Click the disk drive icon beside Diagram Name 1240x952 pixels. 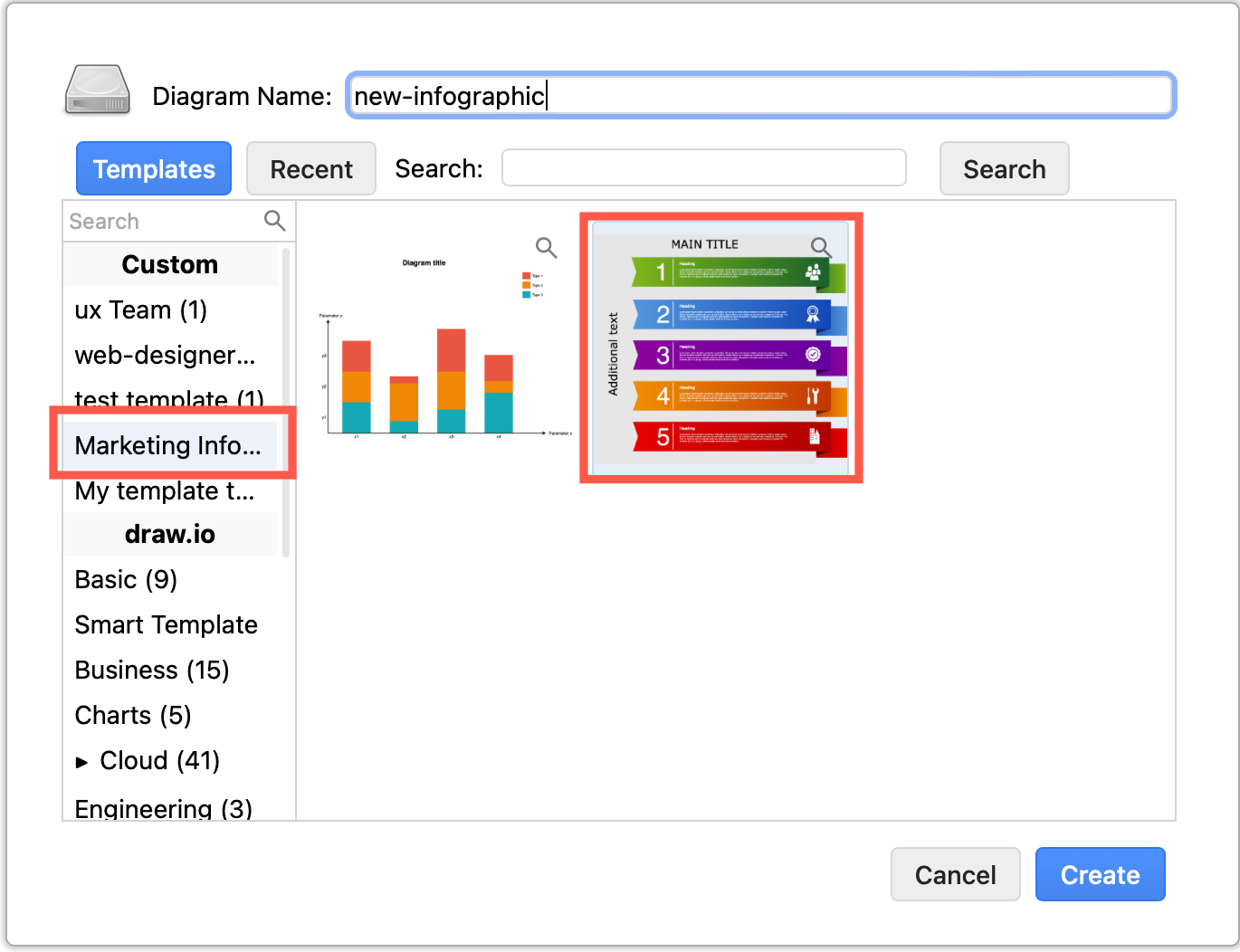96,90
